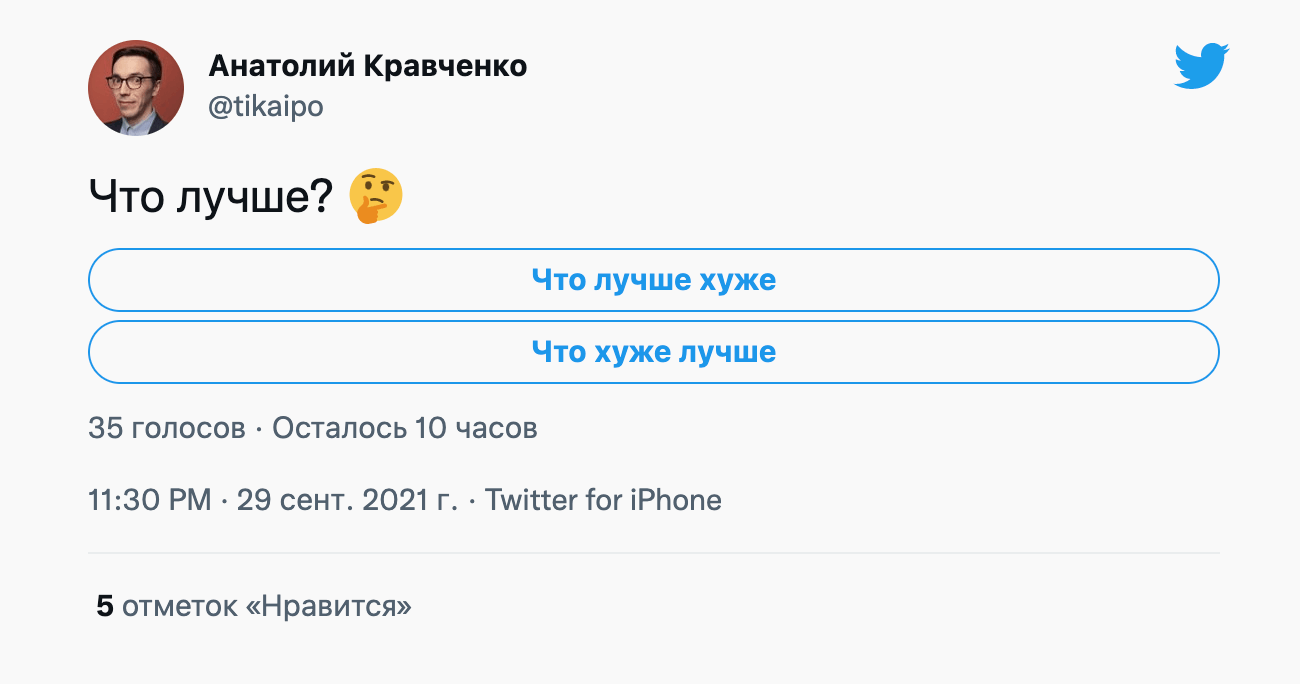This screenshot has width=1300, height=684.
Task: Open the @tikaipo handle link
Action: 265,106
